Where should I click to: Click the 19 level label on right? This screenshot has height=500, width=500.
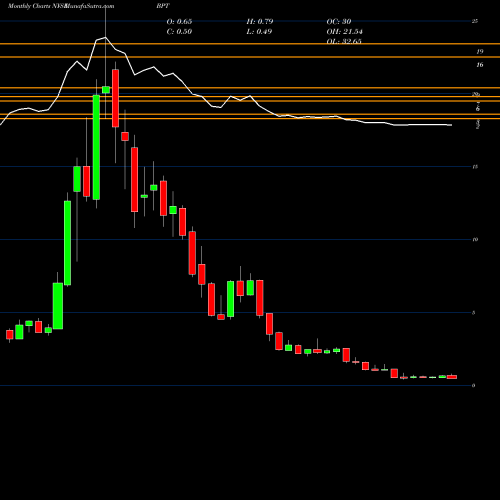click(x=480, y=52)
